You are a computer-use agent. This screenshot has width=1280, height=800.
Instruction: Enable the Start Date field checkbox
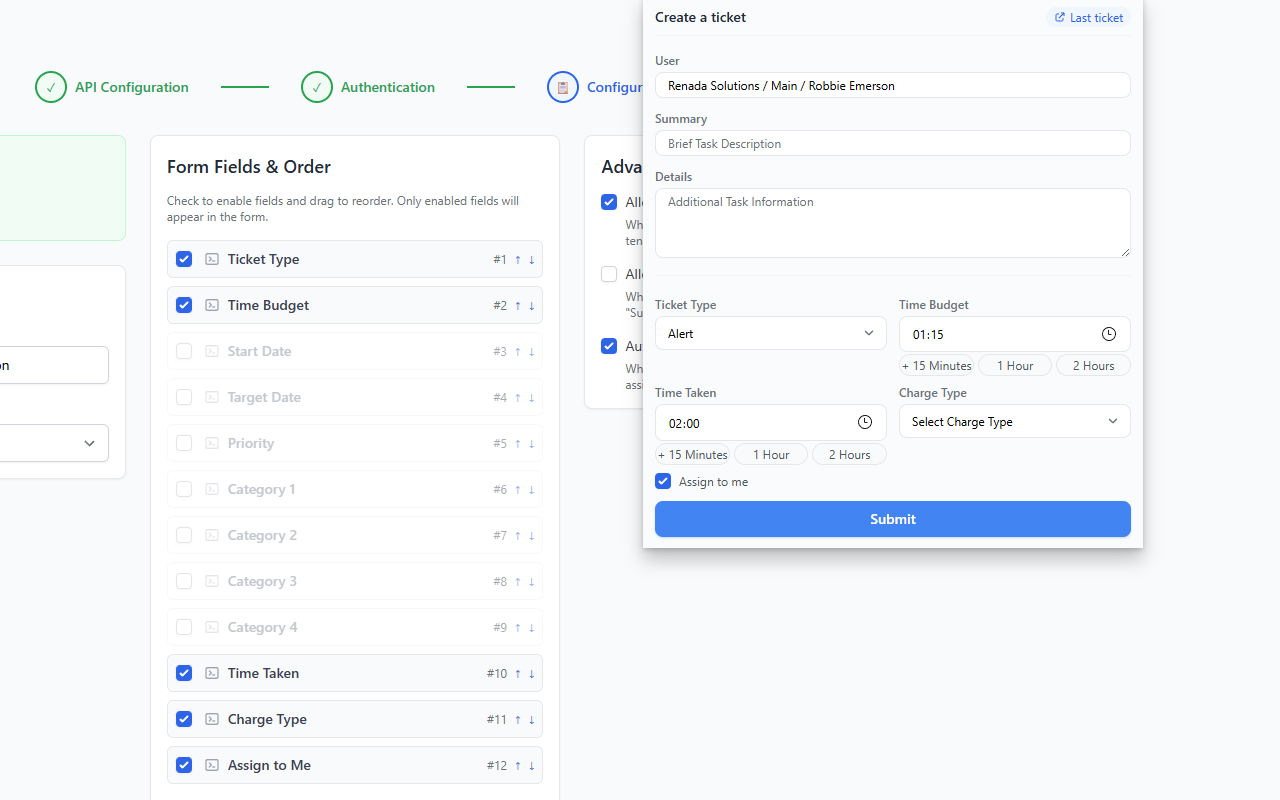point(184,351)
